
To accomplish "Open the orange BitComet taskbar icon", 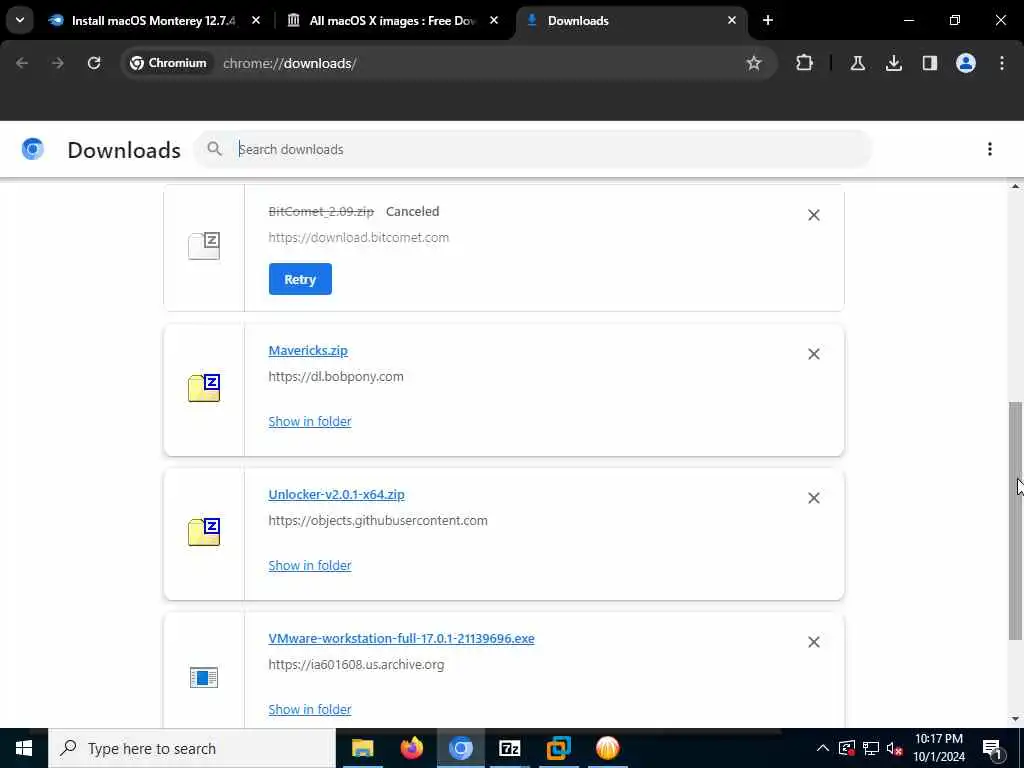I will coord(607,748).
